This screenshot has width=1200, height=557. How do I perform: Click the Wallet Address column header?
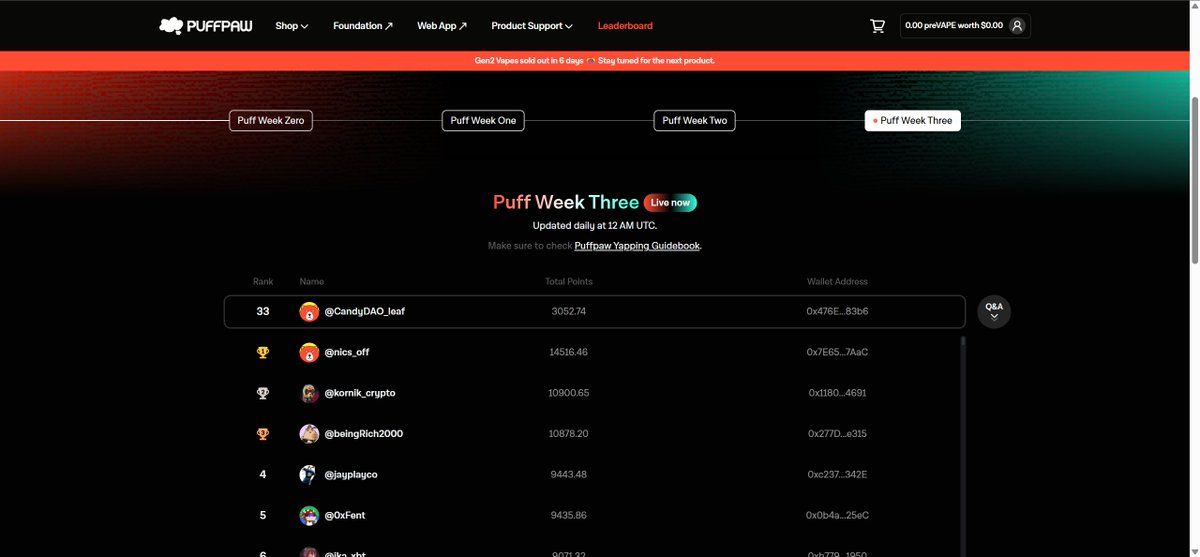[x=838, y=282]
